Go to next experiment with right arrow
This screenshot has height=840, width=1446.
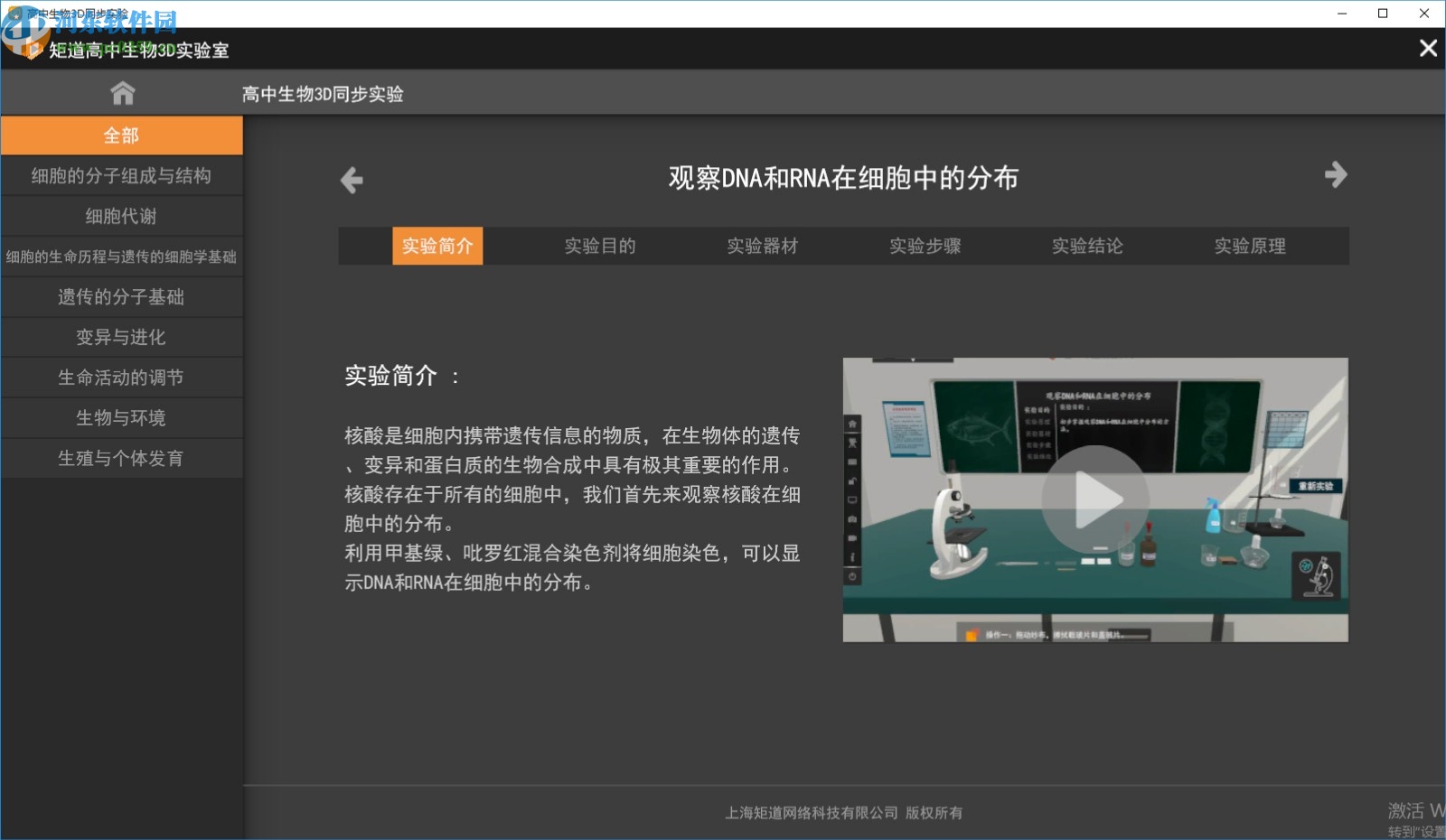(1335, 174)
